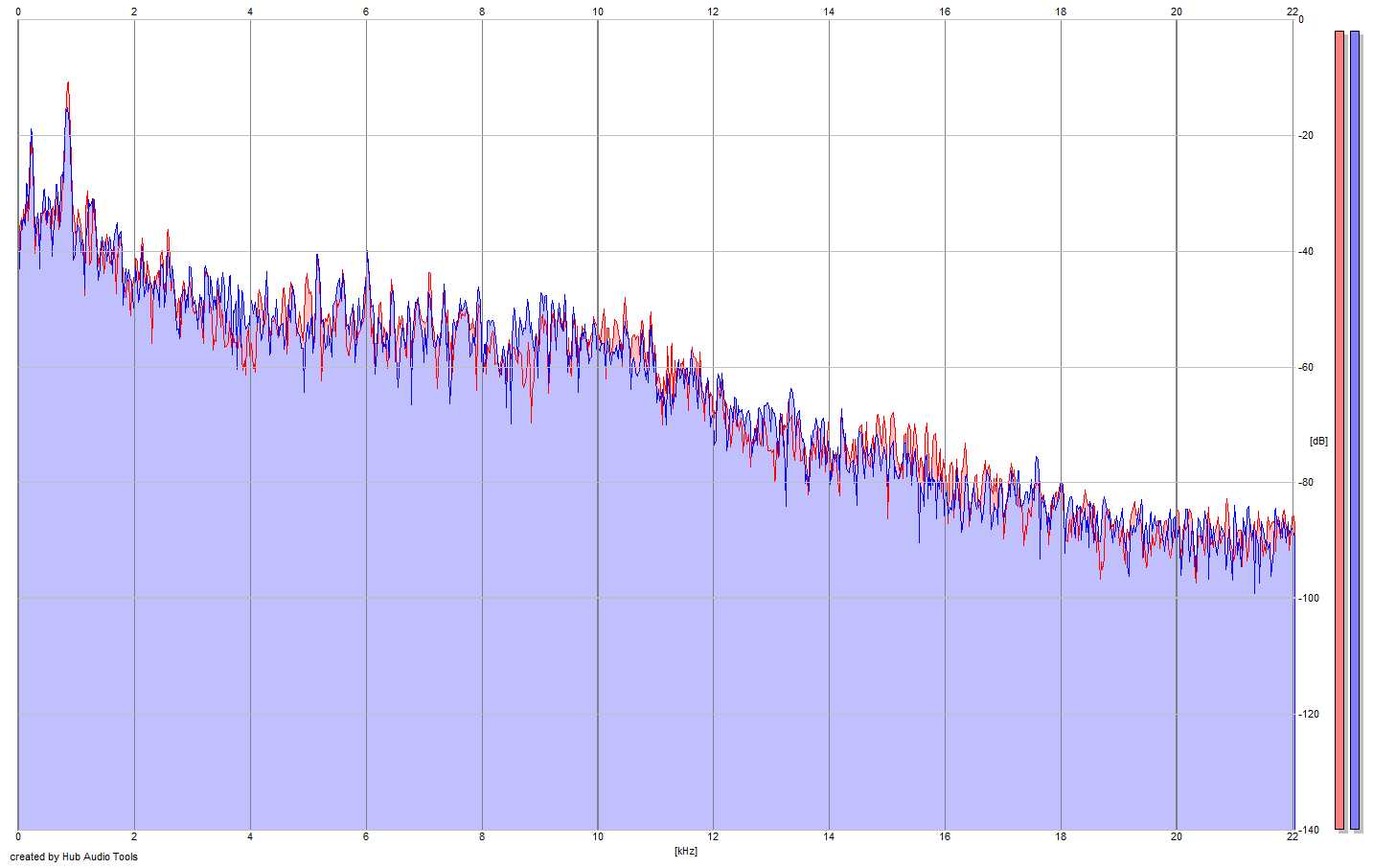Click the 10 kHz label on top axis
The image size is (1373, 868).
pyautogui.click(x=598, y=11)
